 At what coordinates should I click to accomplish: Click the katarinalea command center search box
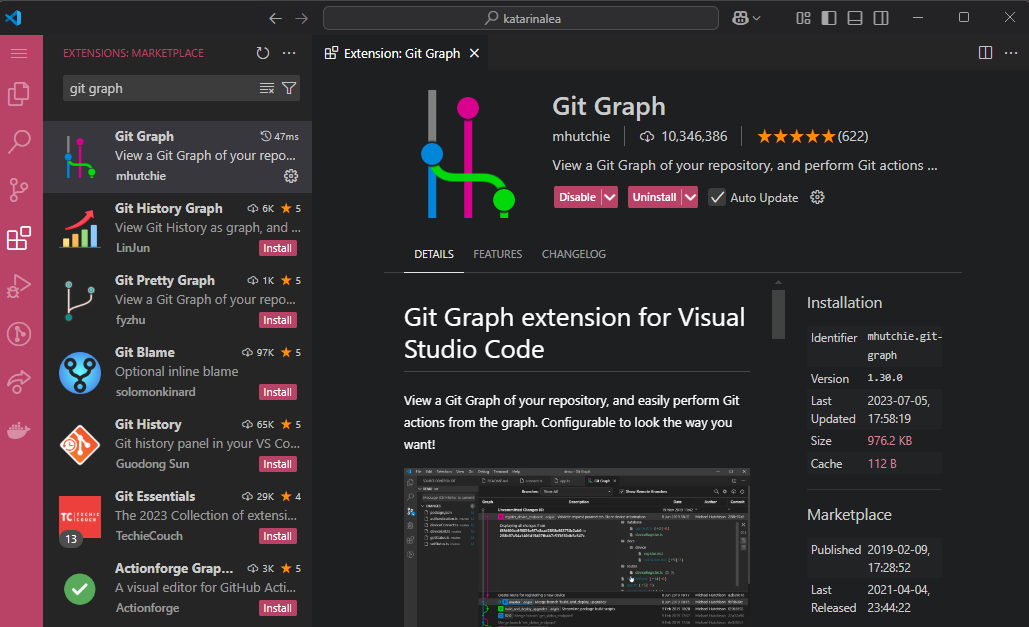(x=521, y=18)
